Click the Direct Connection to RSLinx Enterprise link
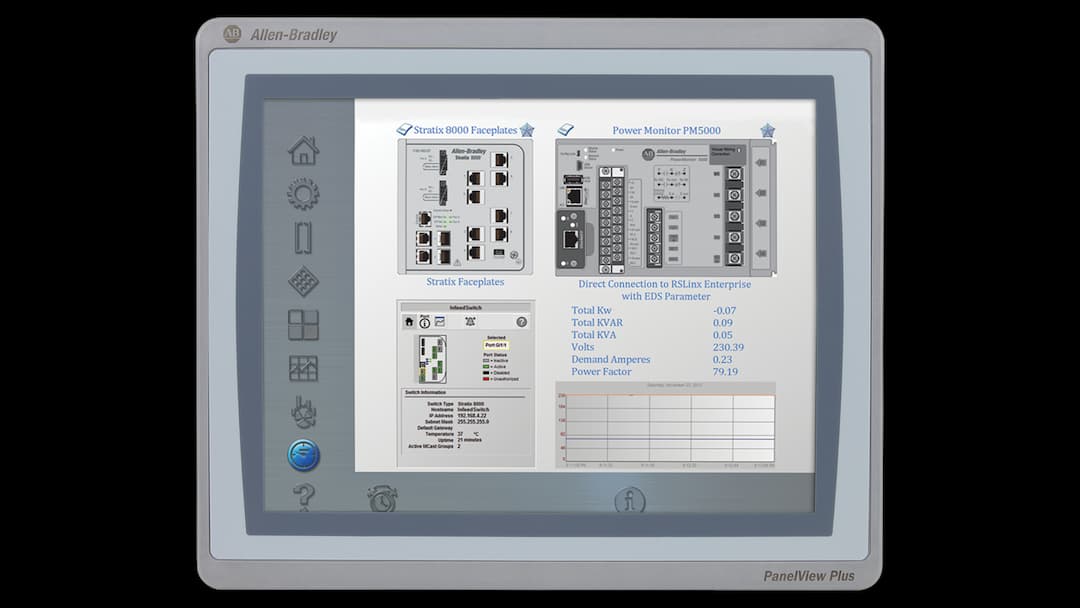Image resolution: width=1080 pixels, height=608 pixels. click(666, 284)
